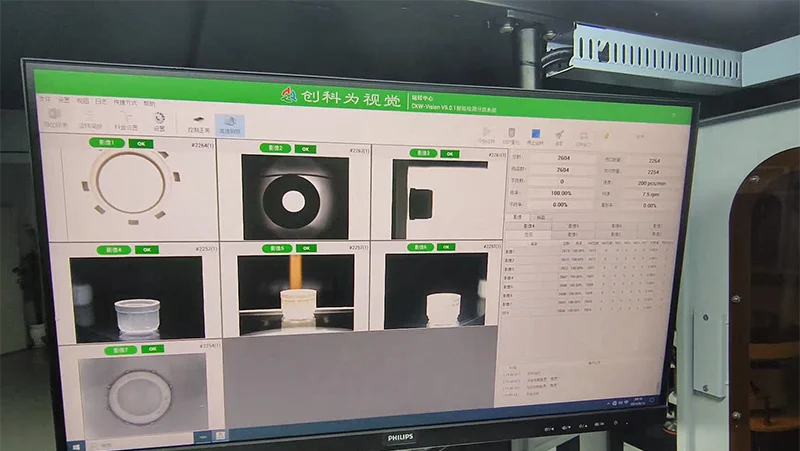Click the blue square stop icon

click(x=535, y=135)
